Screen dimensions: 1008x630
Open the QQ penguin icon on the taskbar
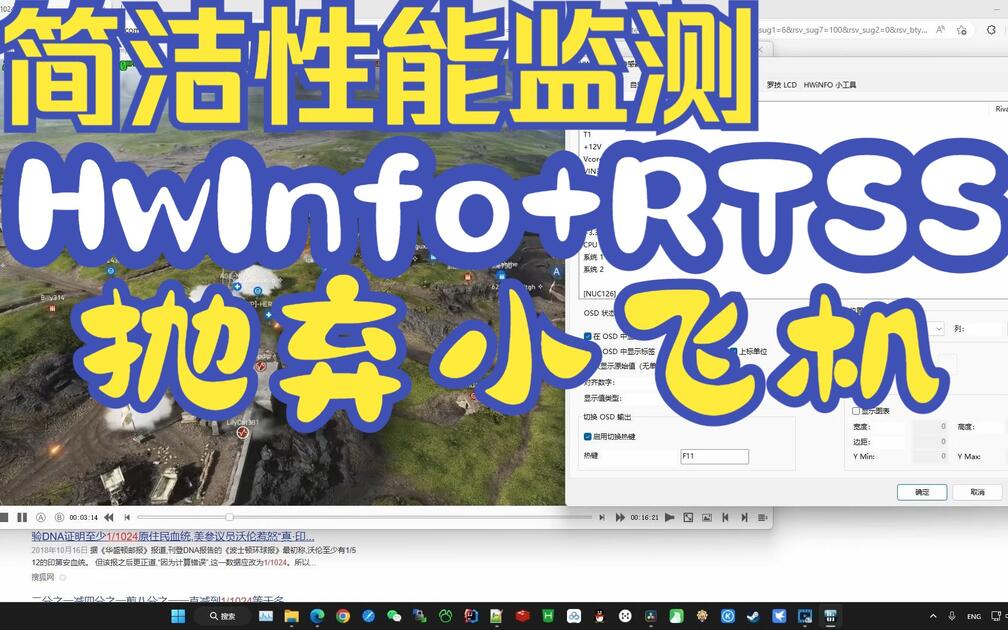click(x=600, y=616)
